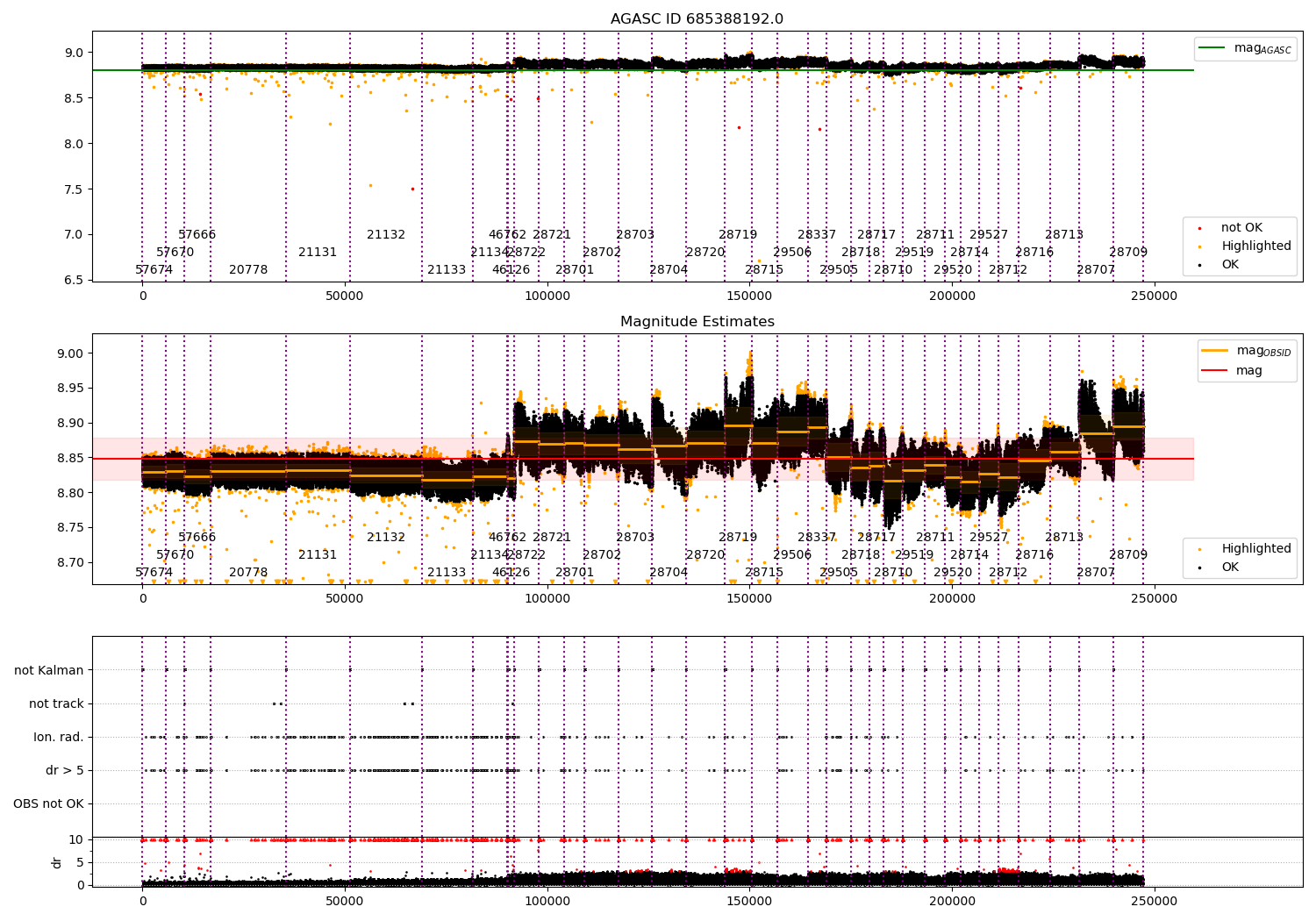The width and height of the screenshot is (1316, 921).
Task: Click the 28702 OBSID label in middle plot
Action: (602, 555)
